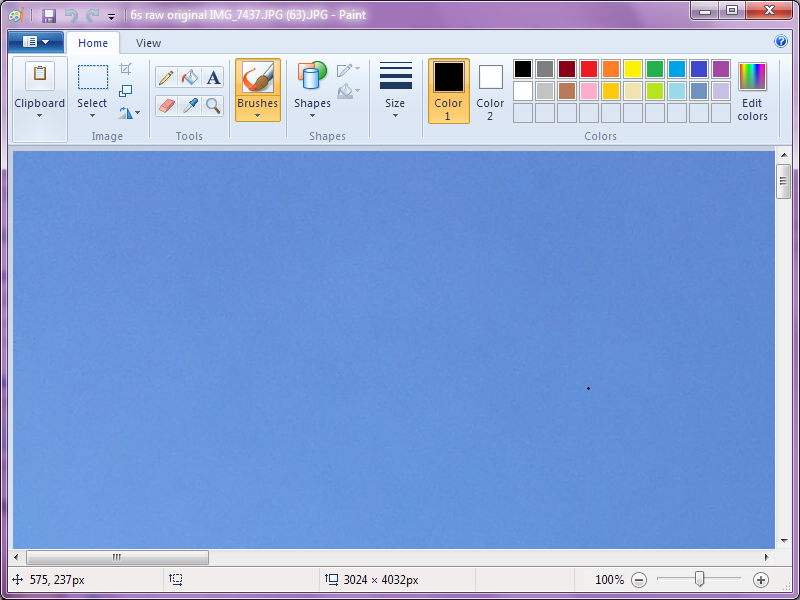The height and width of the screenshot is (600, 800).
Task: Activate the Color 2 background button
Action: (x=490, y=91)
